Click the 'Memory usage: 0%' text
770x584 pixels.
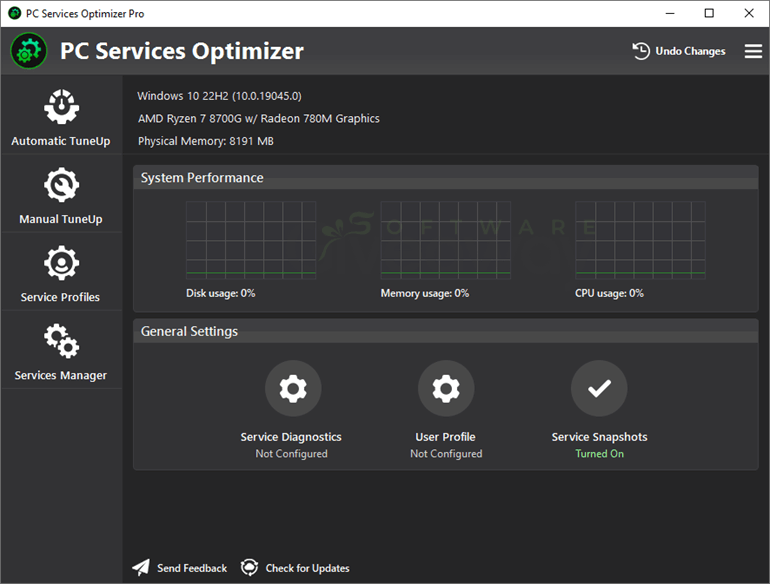pyautogui.click(x=425, y=293)
